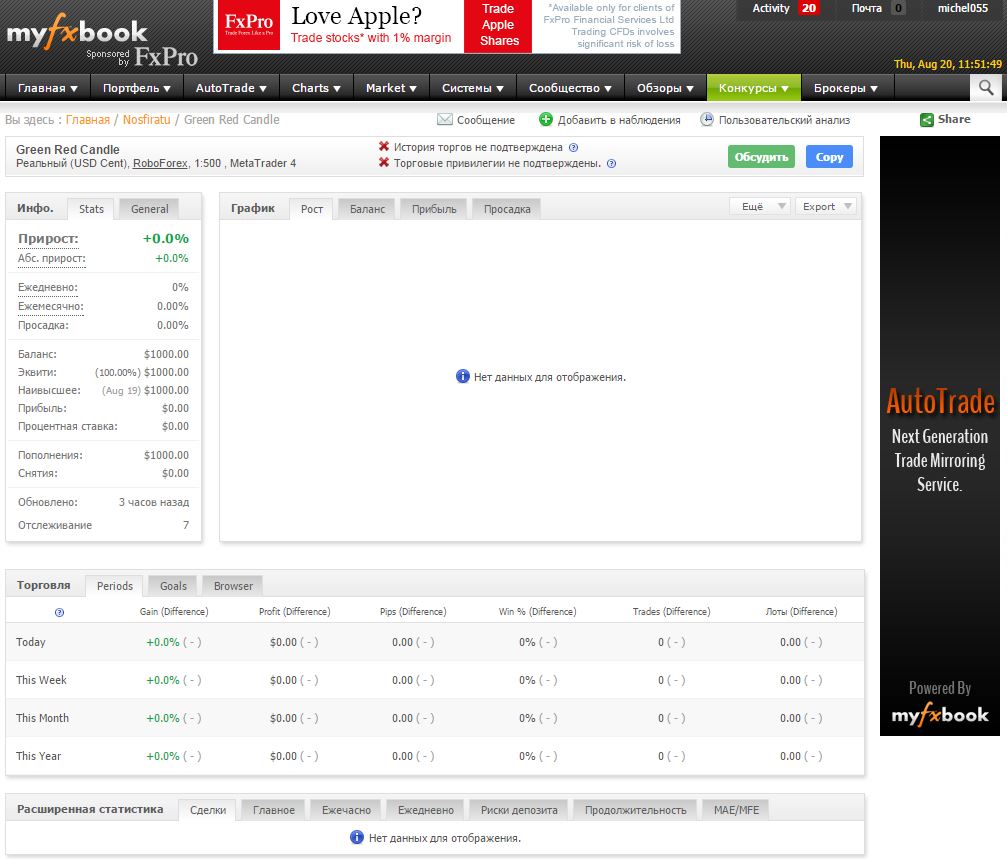Viewport: 1007px width, 859px height.
Task: Click the Trade Apple Shares ad button
Action: coord(498,25)
